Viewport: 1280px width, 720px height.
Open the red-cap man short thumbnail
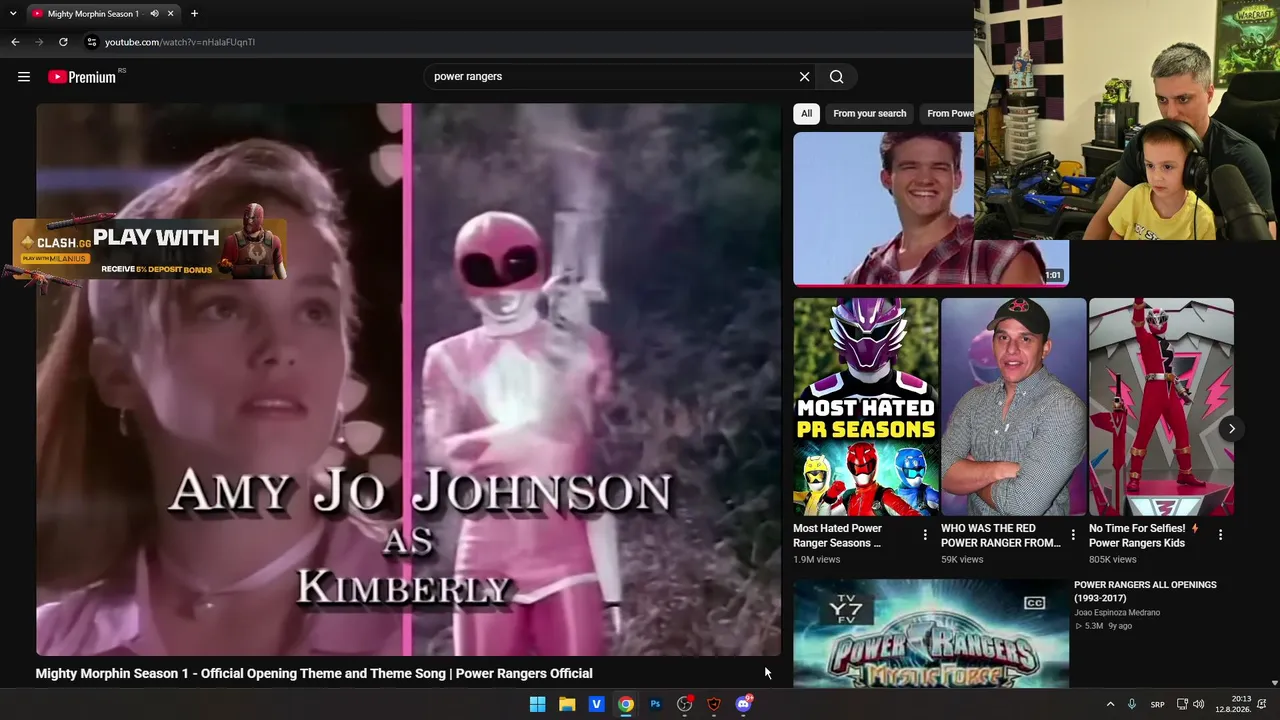1013,407
